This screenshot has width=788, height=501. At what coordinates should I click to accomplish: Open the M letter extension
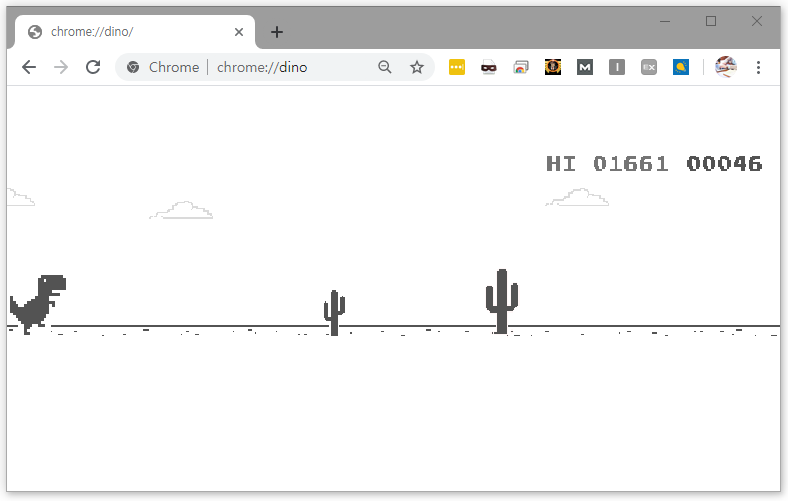point(585,67)
